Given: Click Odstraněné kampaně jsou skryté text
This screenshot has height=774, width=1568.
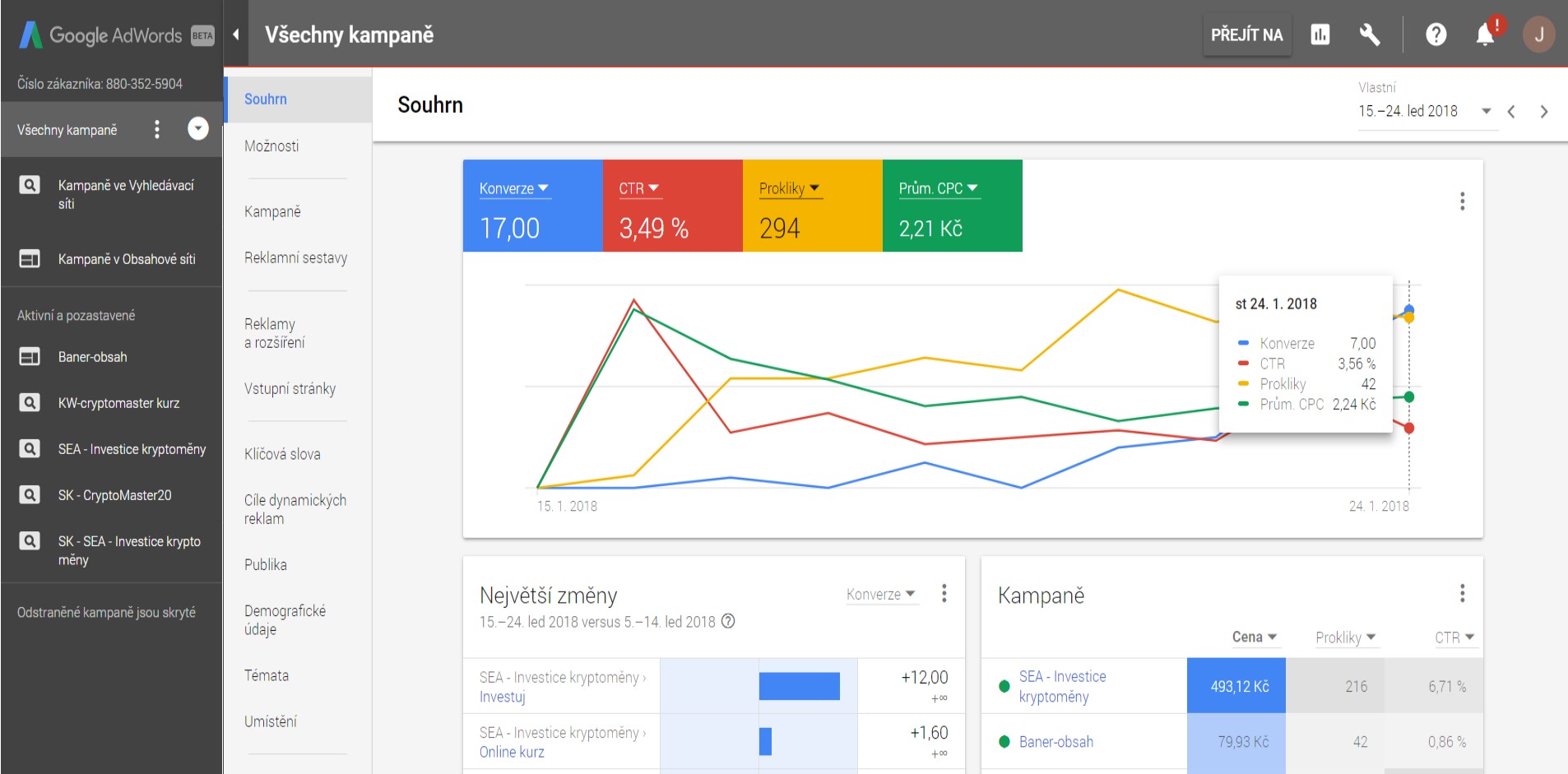Looking at the screenshot, I should point(106,613).
